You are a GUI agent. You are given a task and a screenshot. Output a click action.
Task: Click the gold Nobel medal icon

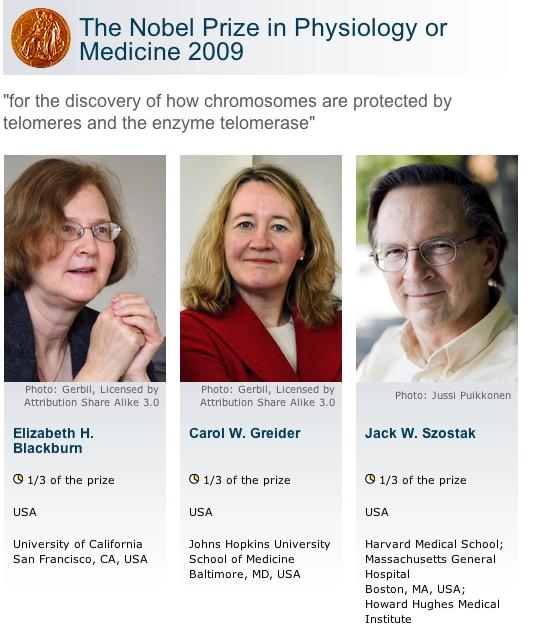[41, 38]
